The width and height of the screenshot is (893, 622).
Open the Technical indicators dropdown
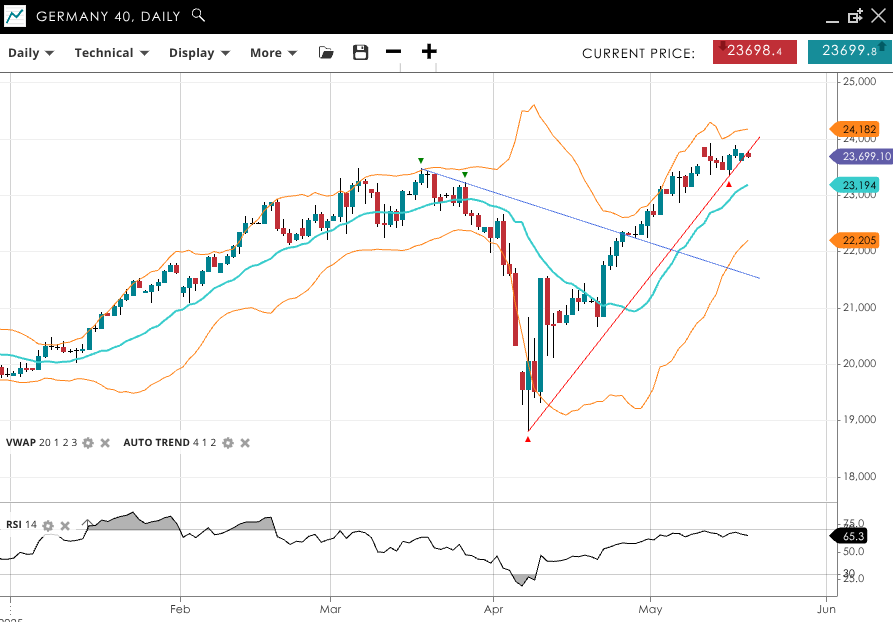tap(110, 53)
